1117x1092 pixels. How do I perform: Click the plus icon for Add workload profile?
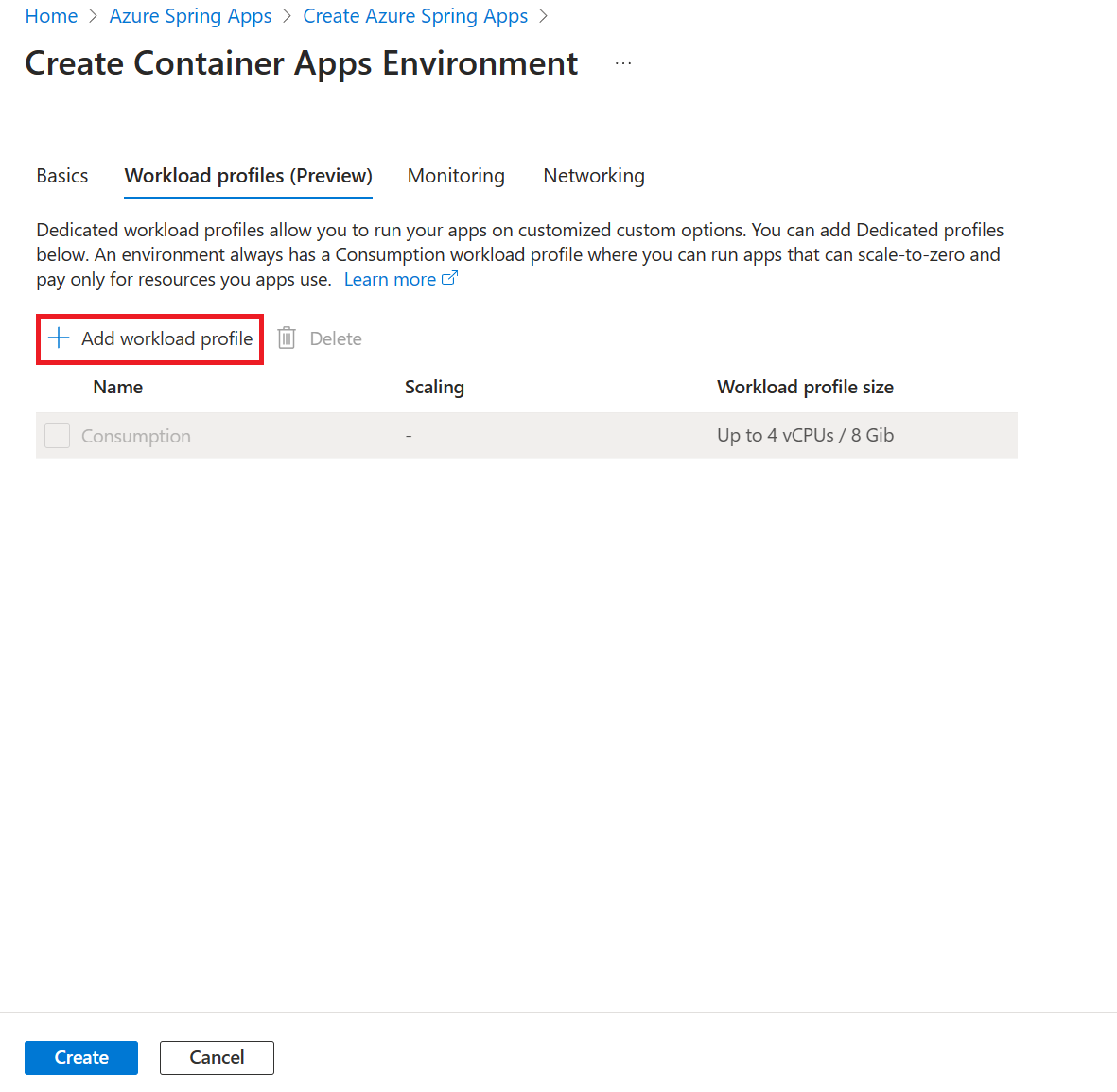(59, 338)
